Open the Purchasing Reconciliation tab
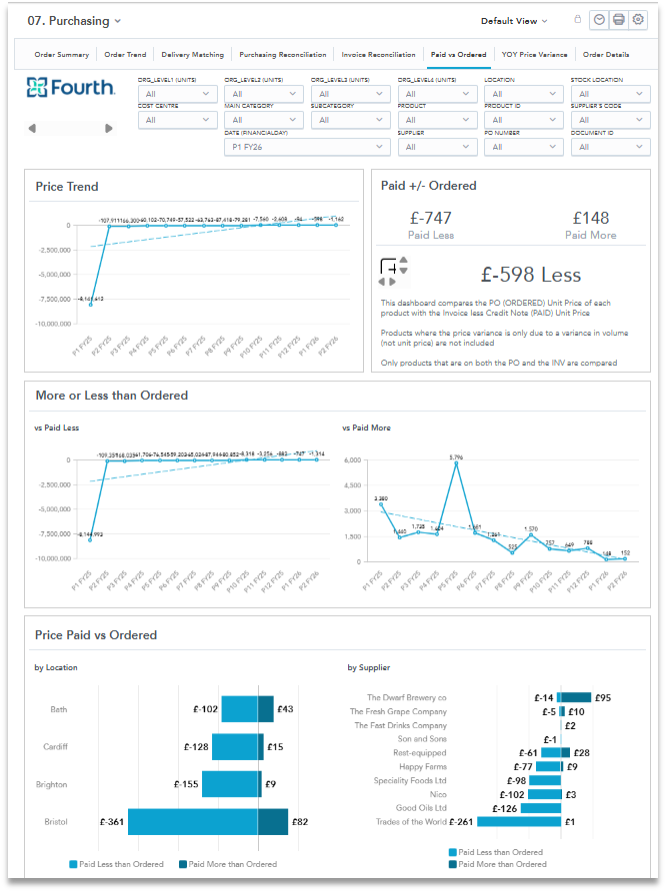This screenshot has height=892, width=666. (283, 55)
